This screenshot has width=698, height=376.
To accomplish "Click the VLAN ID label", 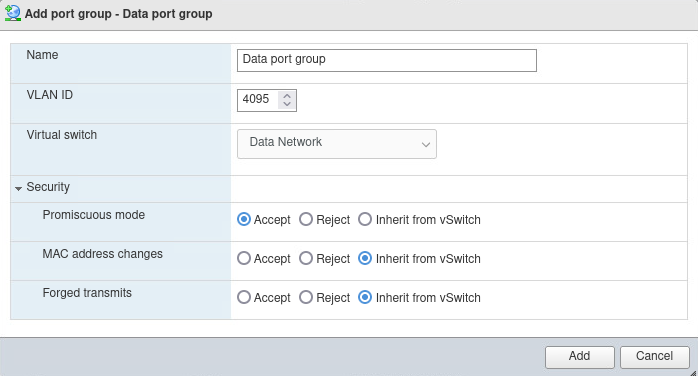I will coord(50,95).
